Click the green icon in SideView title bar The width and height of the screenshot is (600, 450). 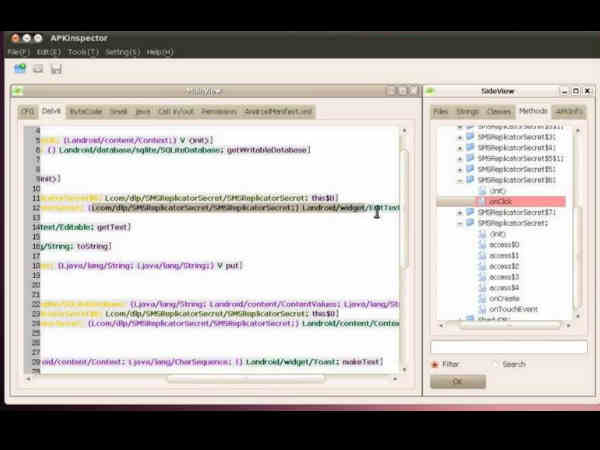point(430,91)
